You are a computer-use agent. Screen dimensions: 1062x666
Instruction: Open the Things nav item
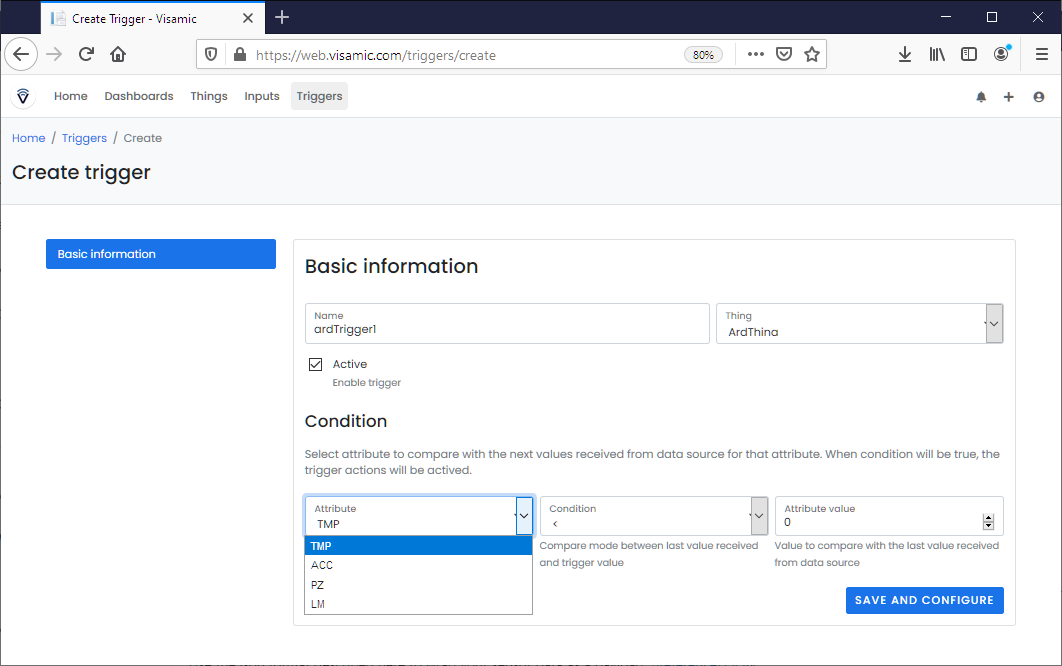coord(209,96)
